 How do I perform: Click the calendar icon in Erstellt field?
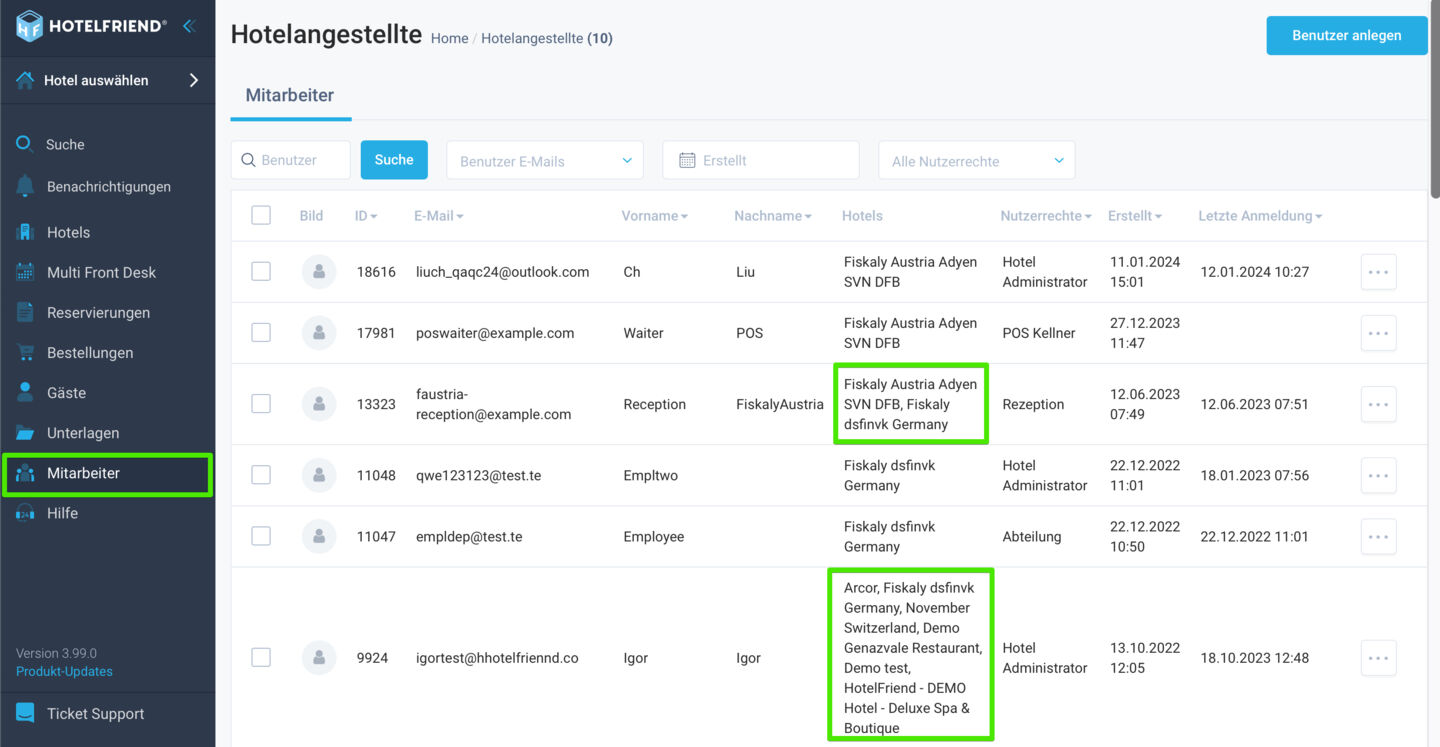click(687, 160)
